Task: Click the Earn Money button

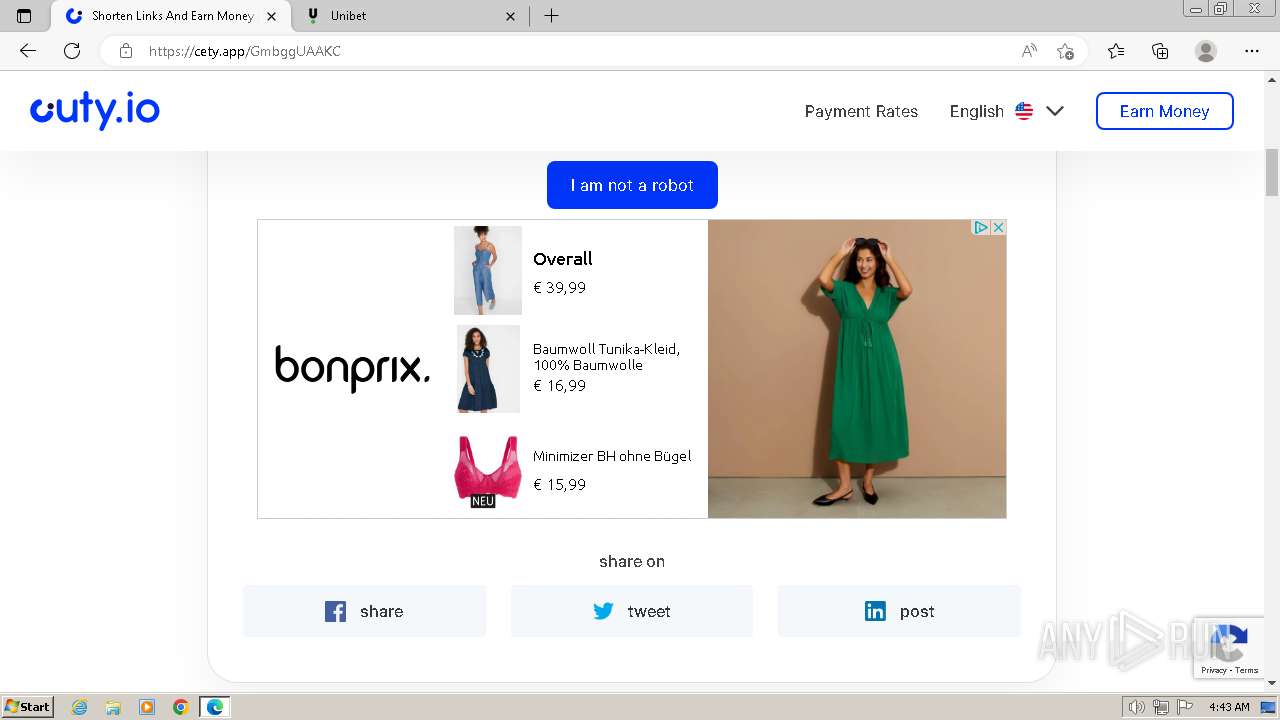Action: coord(1164,111)
